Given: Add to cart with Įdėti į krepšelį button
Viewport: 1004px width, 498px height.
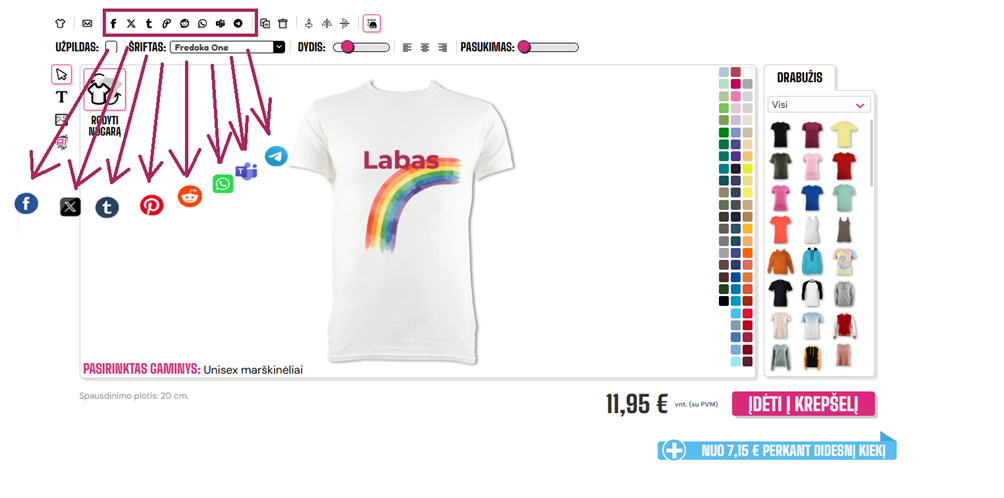Looking at the screenshot, I should (804, 404).
